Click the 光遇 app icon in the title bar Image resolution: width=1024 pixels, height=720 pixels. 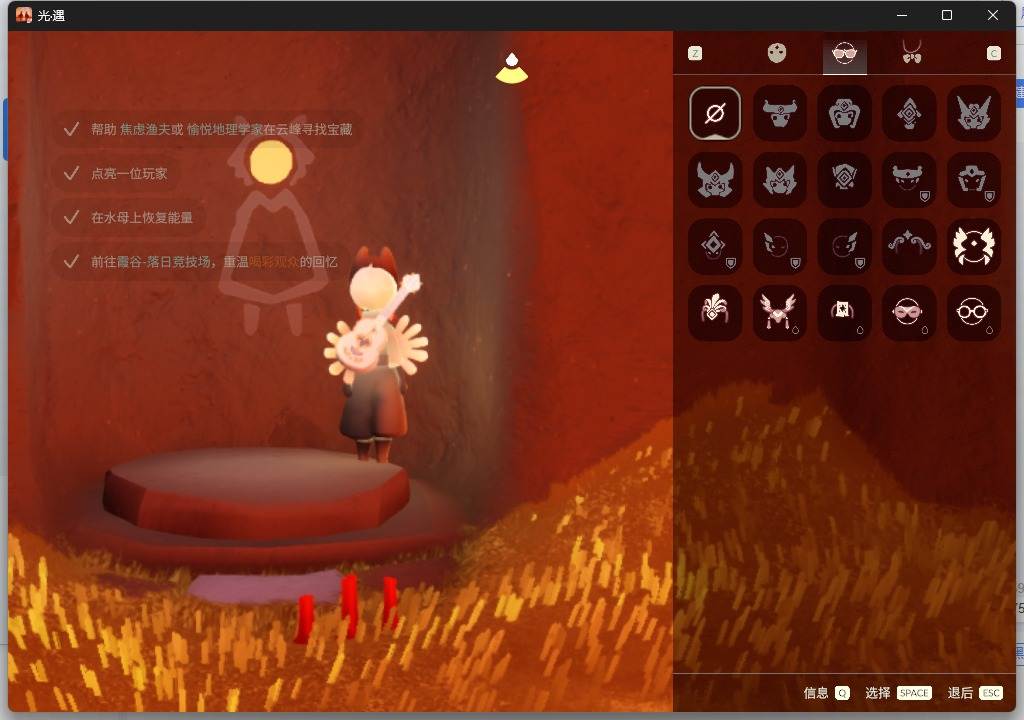24,15
